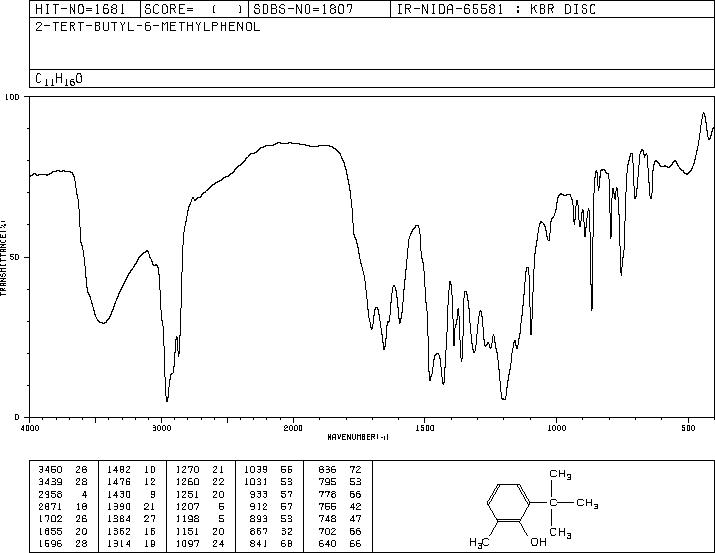The image size is (715, 553).
Task: Click the TRANSMITTANCE axis title
Action: click(x=4, y=258)
